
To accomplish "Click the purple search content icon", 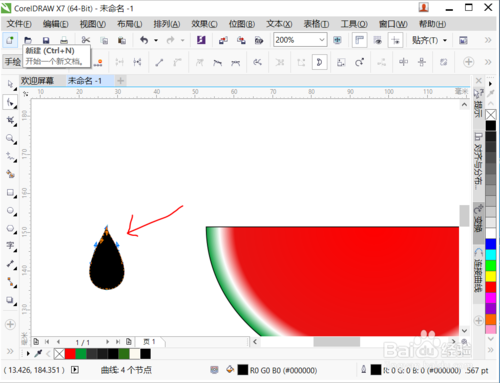I will pos(201,40).
